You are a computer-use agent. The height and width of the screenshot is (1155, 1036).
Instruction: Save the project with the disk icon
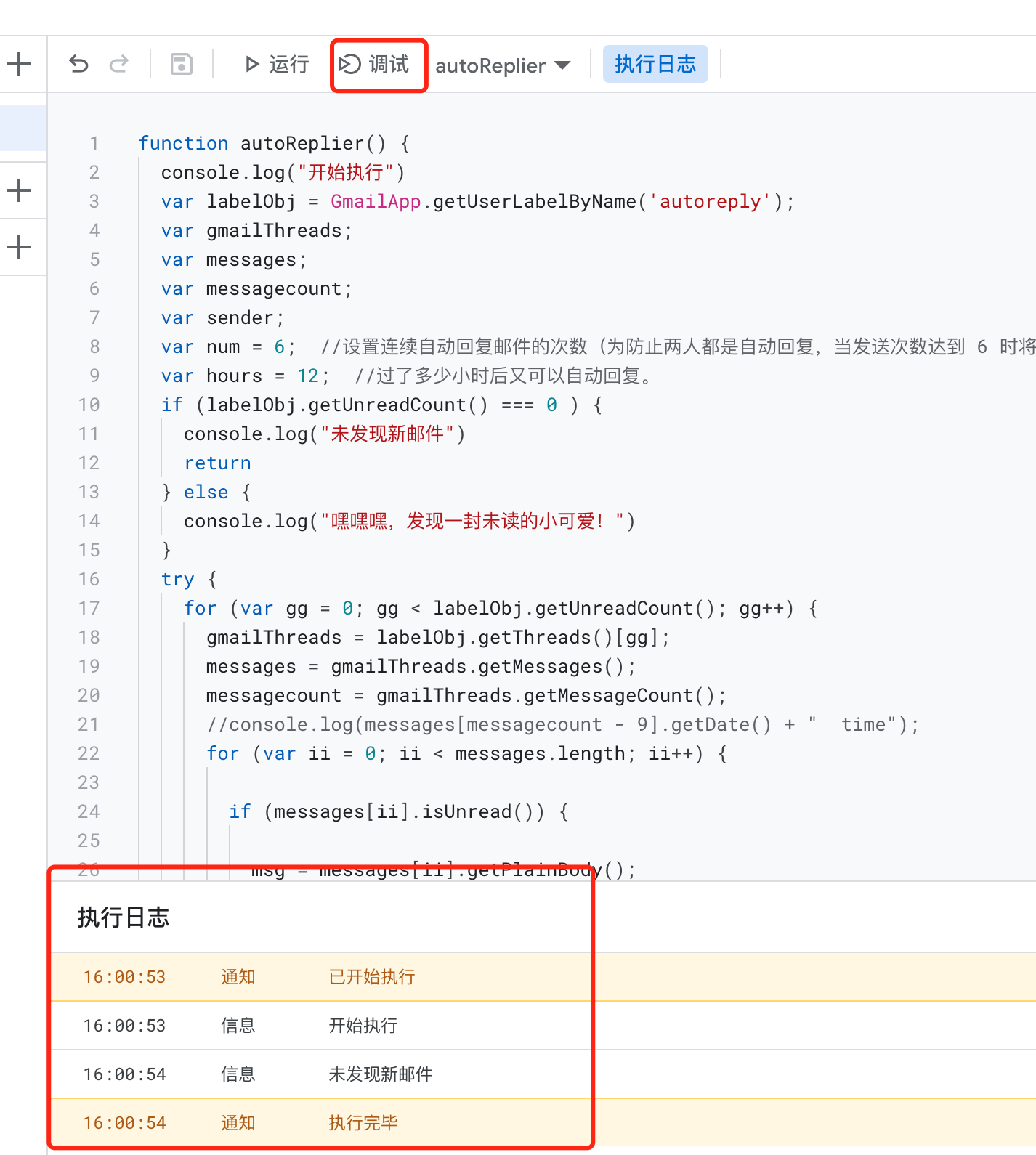pos(181,65)
